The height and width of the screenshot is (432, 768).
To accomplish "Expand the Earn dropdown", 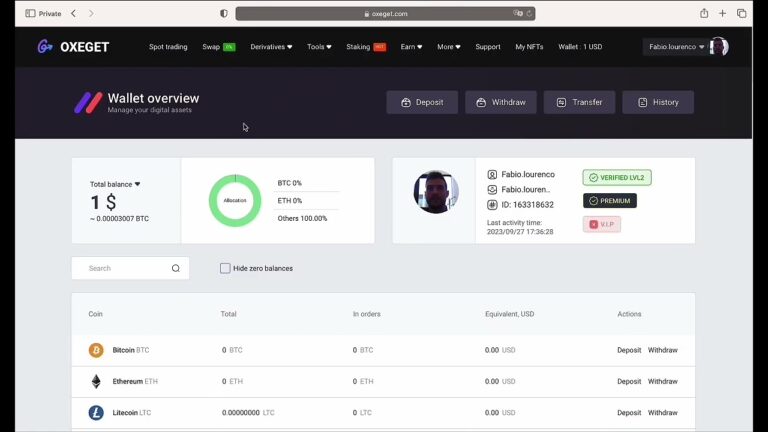I will [411, 47].
